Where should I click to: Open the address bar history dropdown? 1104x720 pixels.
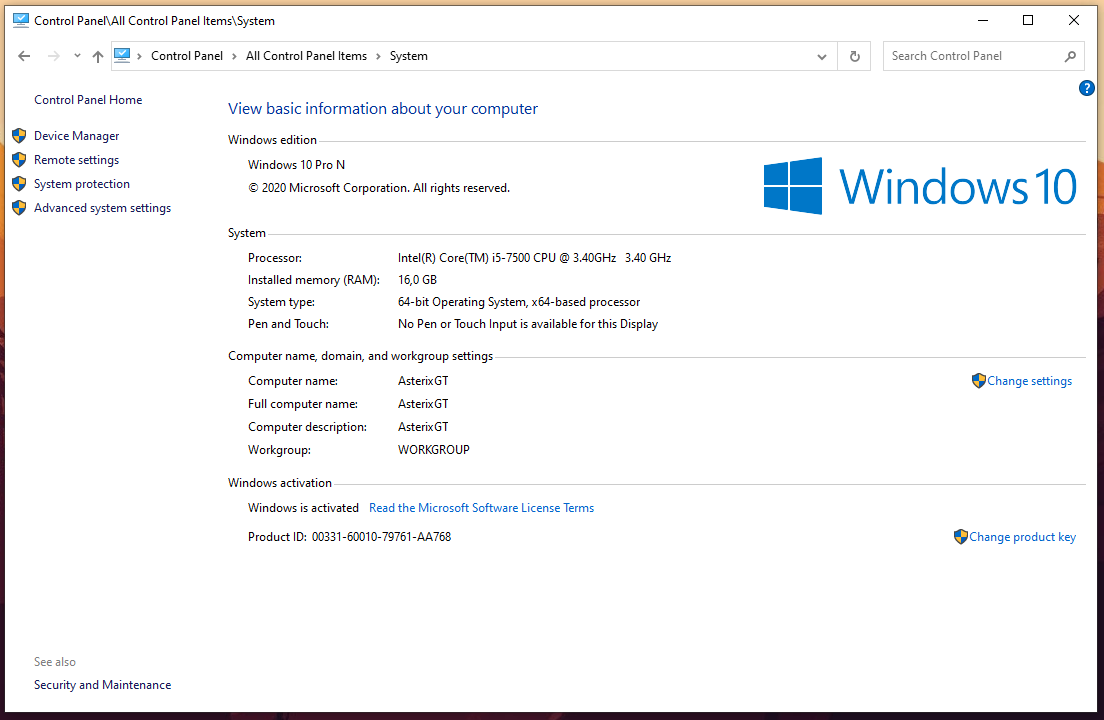pos(822,56)
